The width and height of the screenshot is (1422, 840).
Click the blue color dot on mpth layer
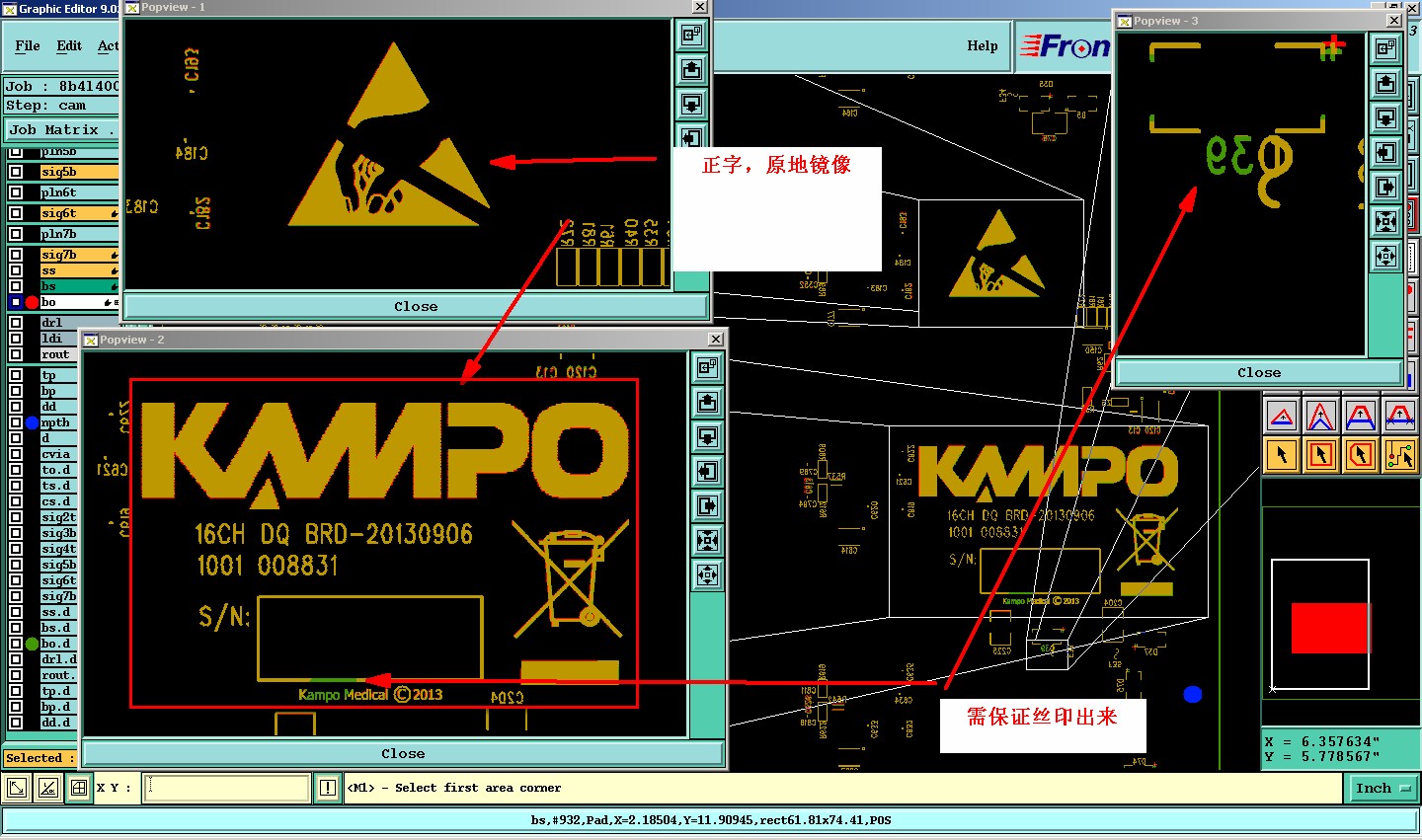[x=32, y=422]
